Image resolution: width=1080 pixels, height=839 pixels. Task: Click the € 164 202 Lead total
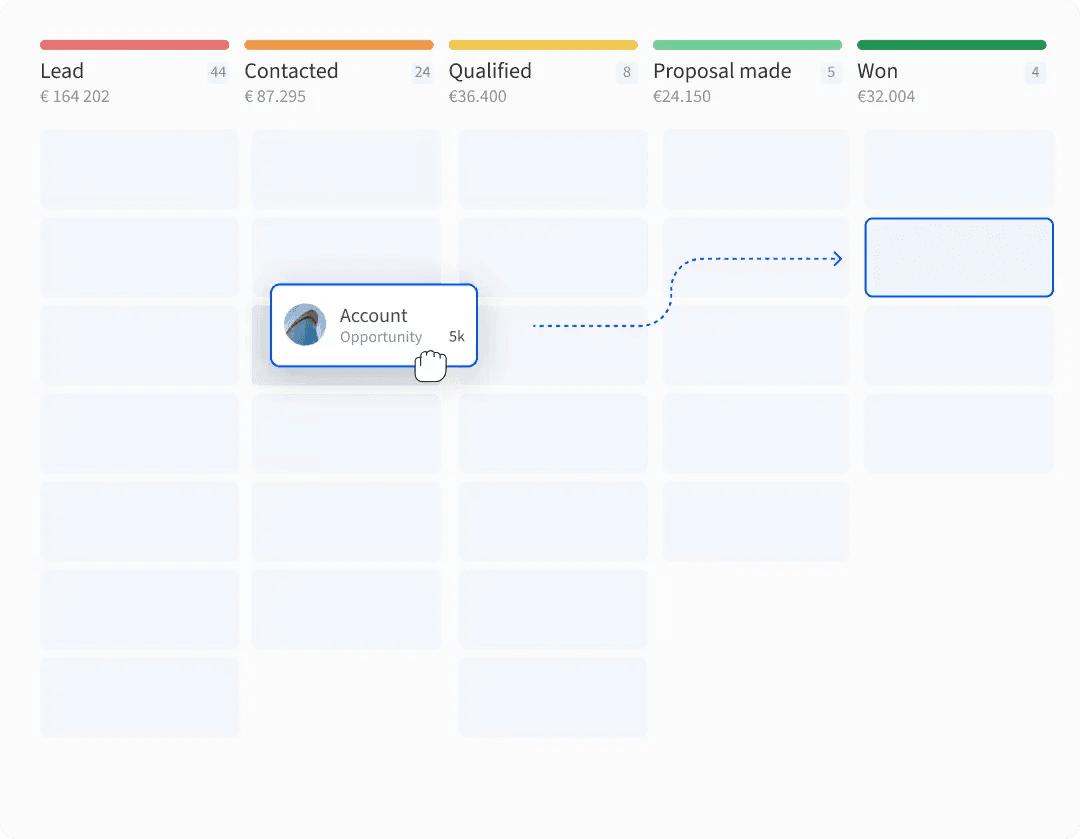[x=75, y=97]
